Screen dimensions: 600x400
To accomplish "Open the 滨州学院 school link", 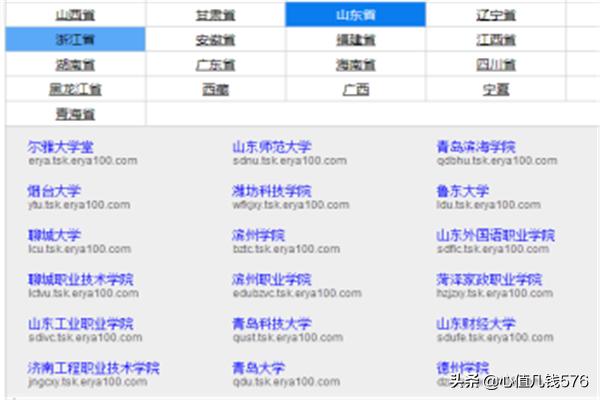I will point(259,235).
